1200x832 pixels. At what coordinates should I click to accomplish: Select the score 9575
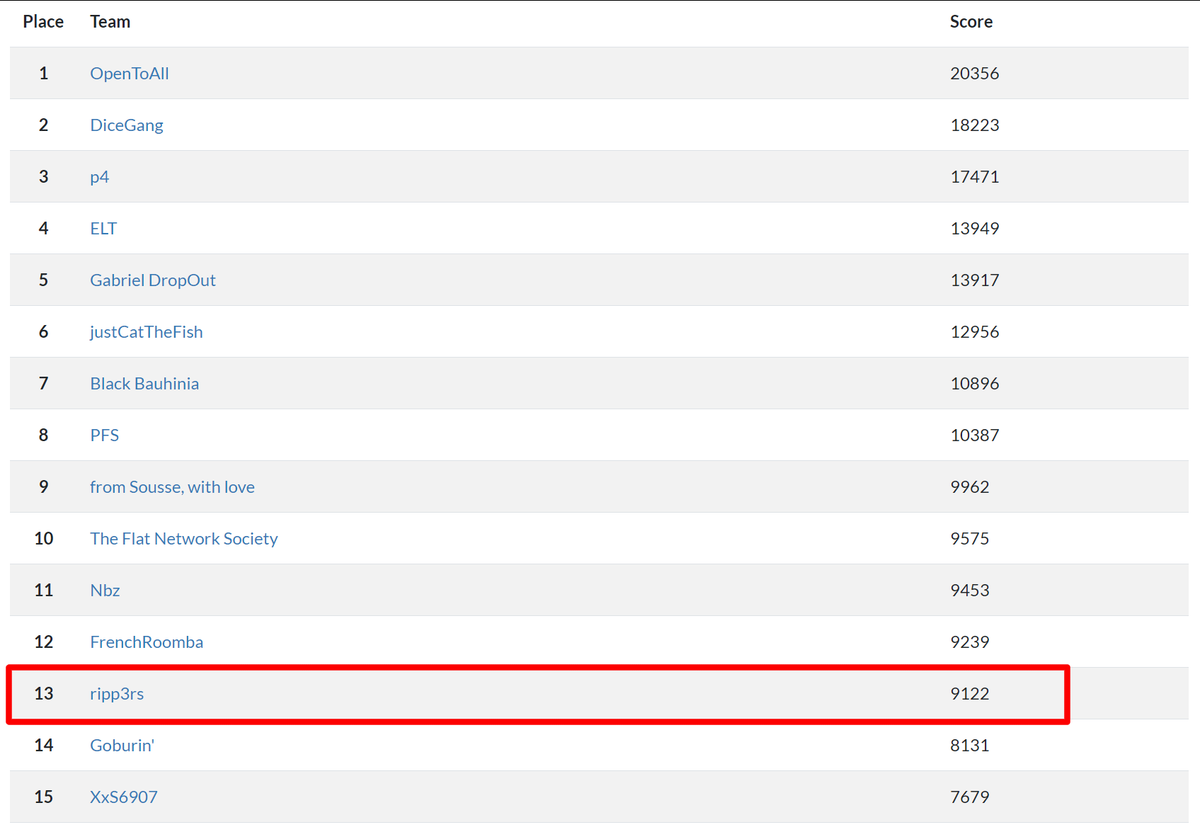point(970,538)
